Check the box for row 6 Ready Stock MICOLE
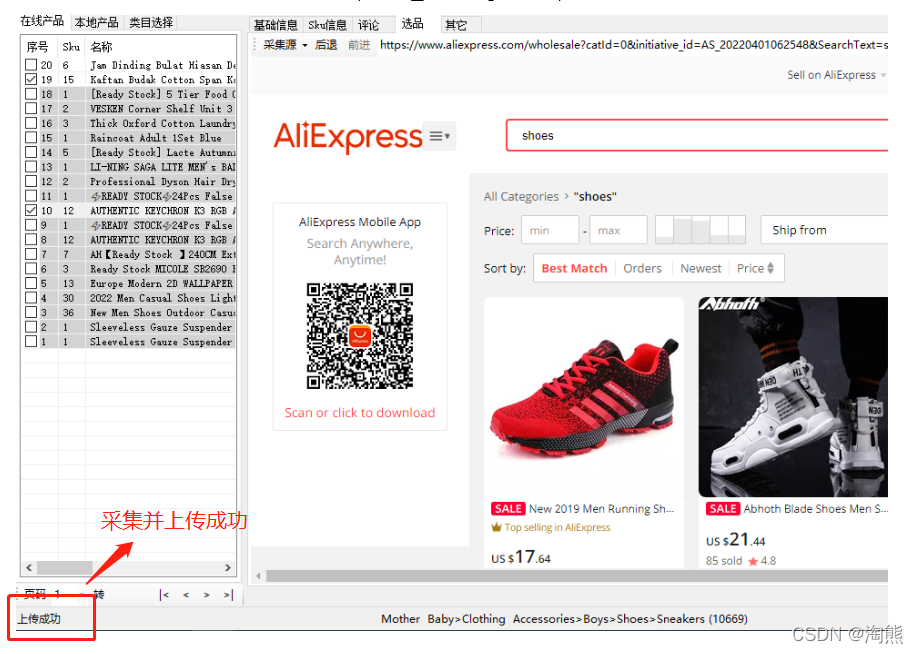This screenshot has width=918, height=654. click(x=31, y=268)
